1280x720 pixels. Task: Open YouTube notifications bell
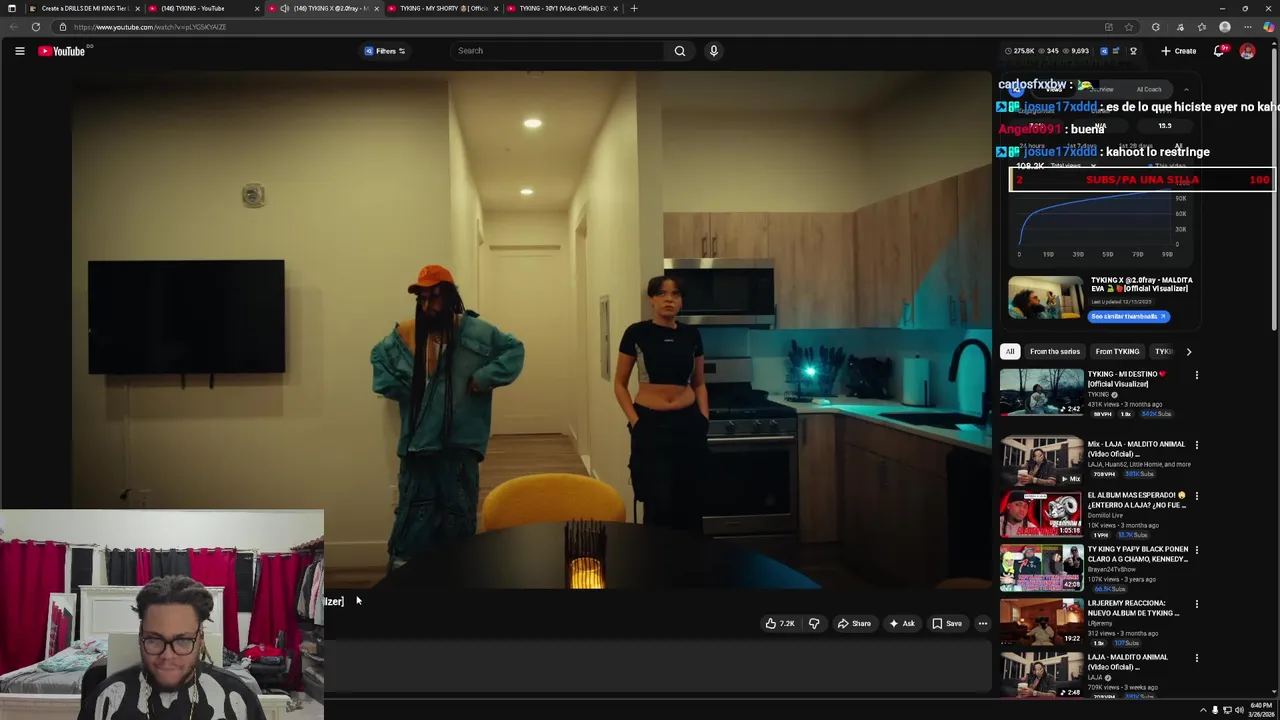coord(1219,51)
